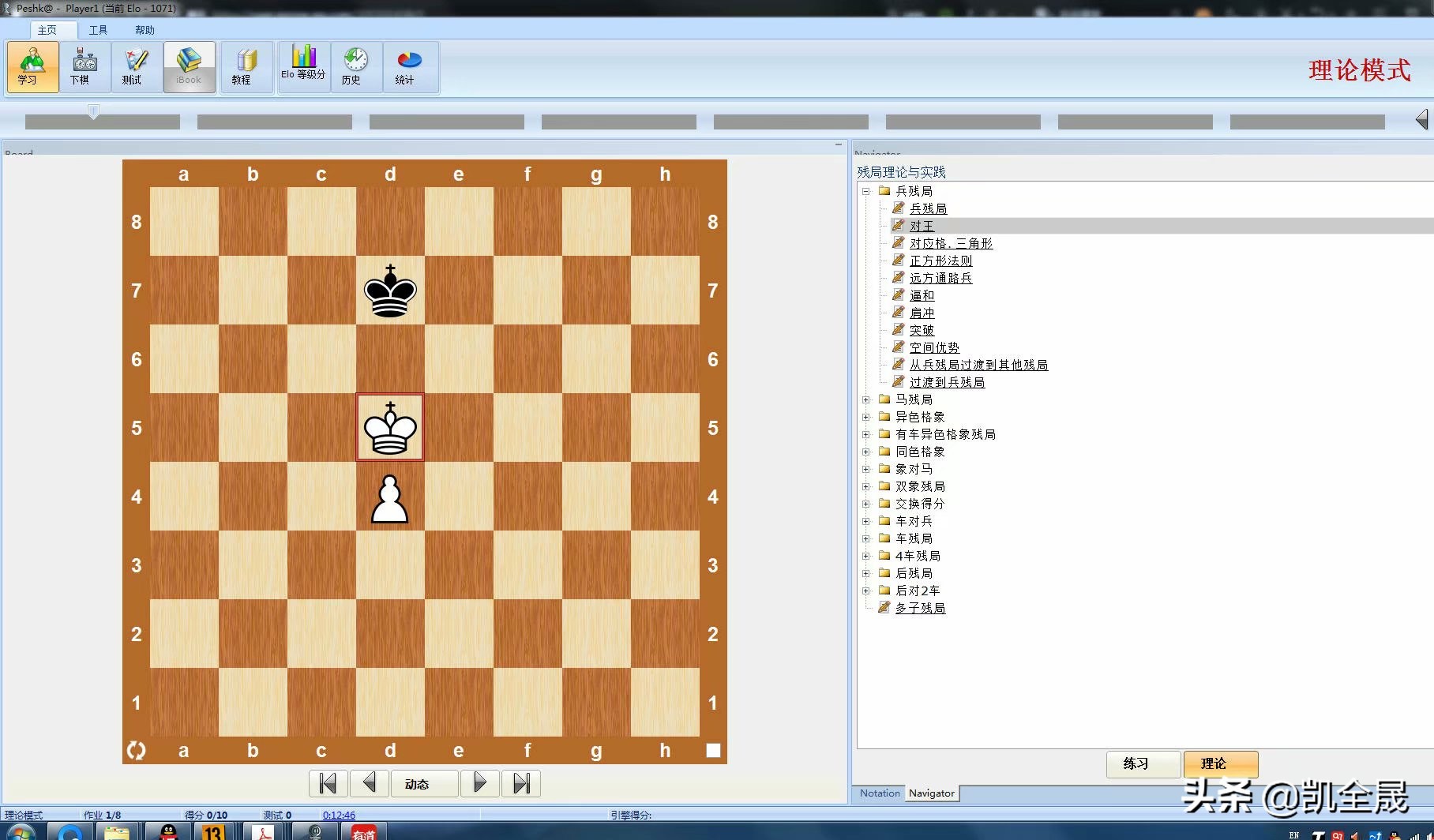Viewport: 1434px width, 840px height.
Task: Toggle the side-to-move square below the board
Action: (713, 751)
